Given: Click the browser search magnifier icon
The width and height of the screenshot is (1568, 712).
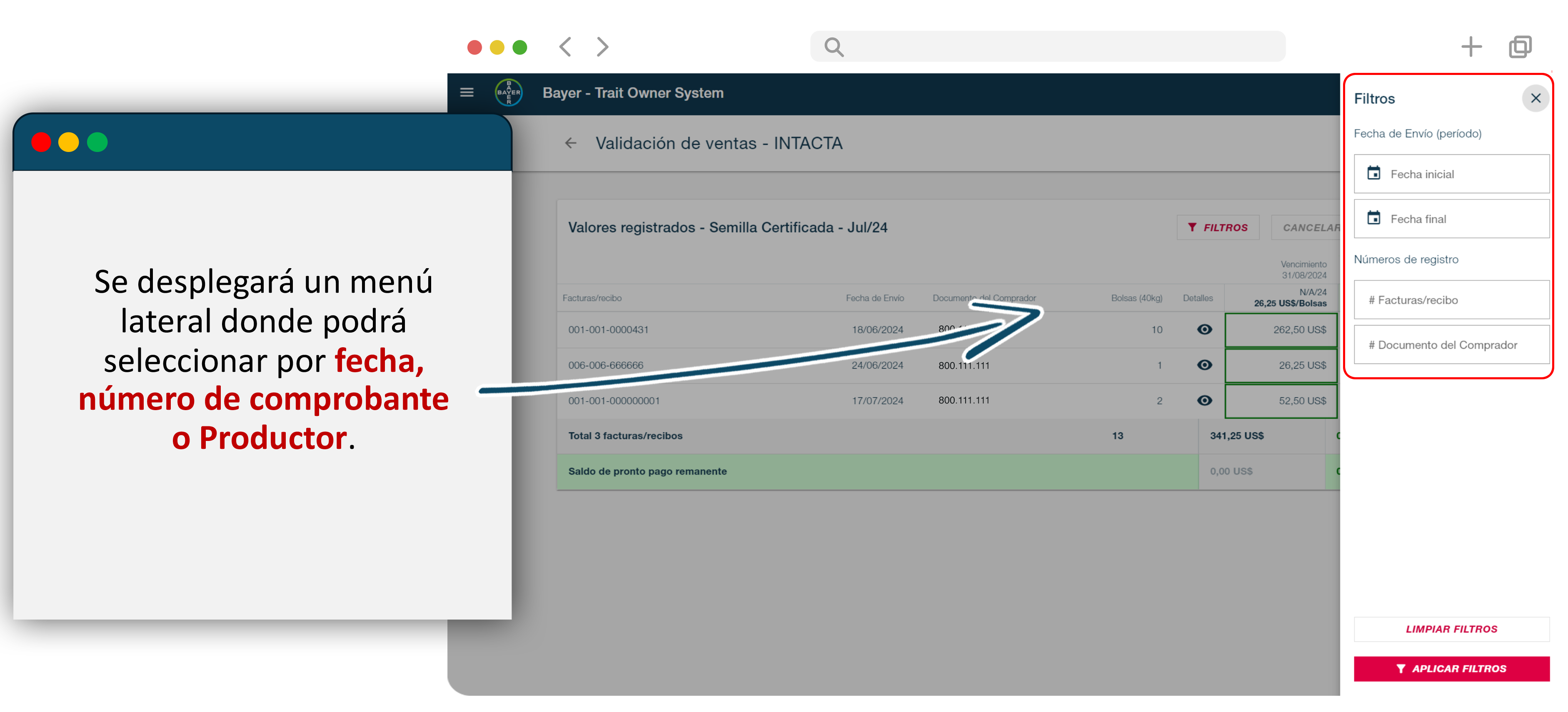Looking at the screenshot, I should click(833, 47).
